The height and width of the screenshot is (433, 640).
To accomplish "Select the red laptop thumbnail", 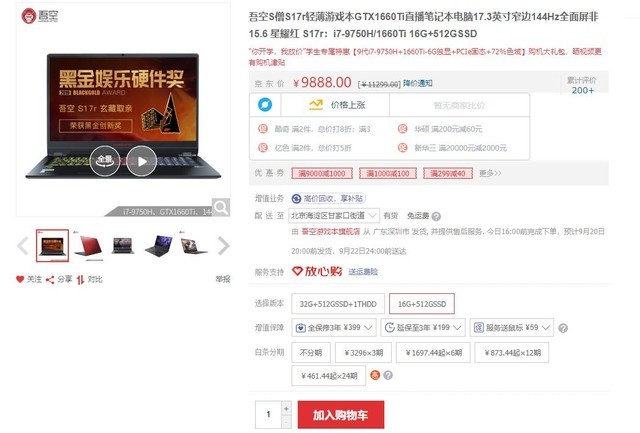I will point(88,246).
